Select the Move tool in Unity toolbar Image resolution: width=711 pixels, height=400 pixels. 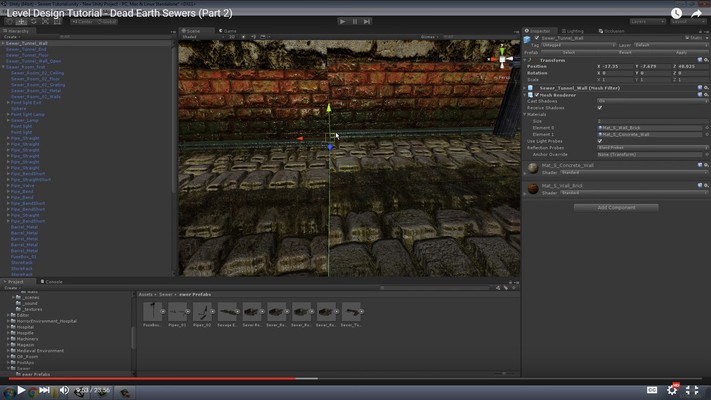click(x=21, y=21)
